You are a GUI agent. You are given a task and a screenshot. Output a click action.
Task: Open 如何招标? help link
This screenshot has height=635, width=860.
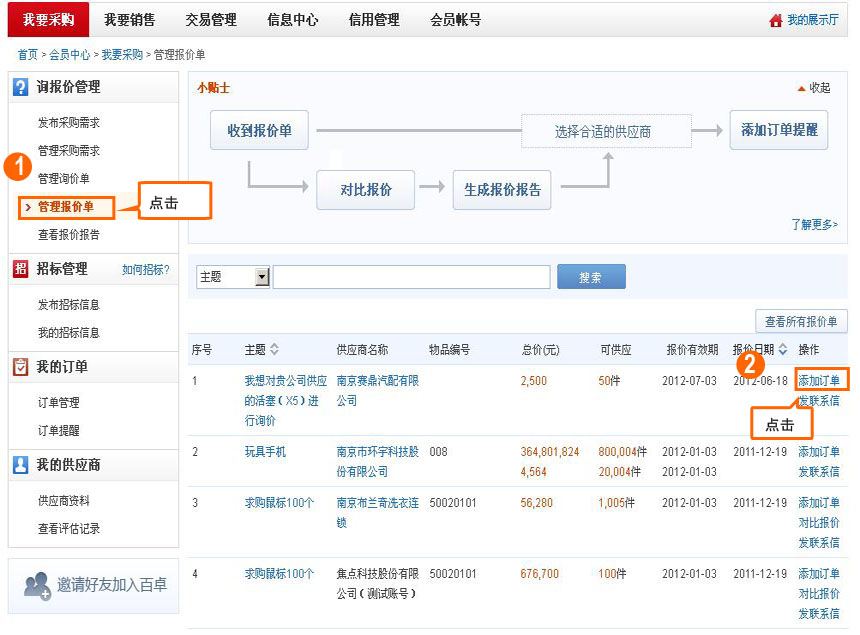(x=146, y=270)
